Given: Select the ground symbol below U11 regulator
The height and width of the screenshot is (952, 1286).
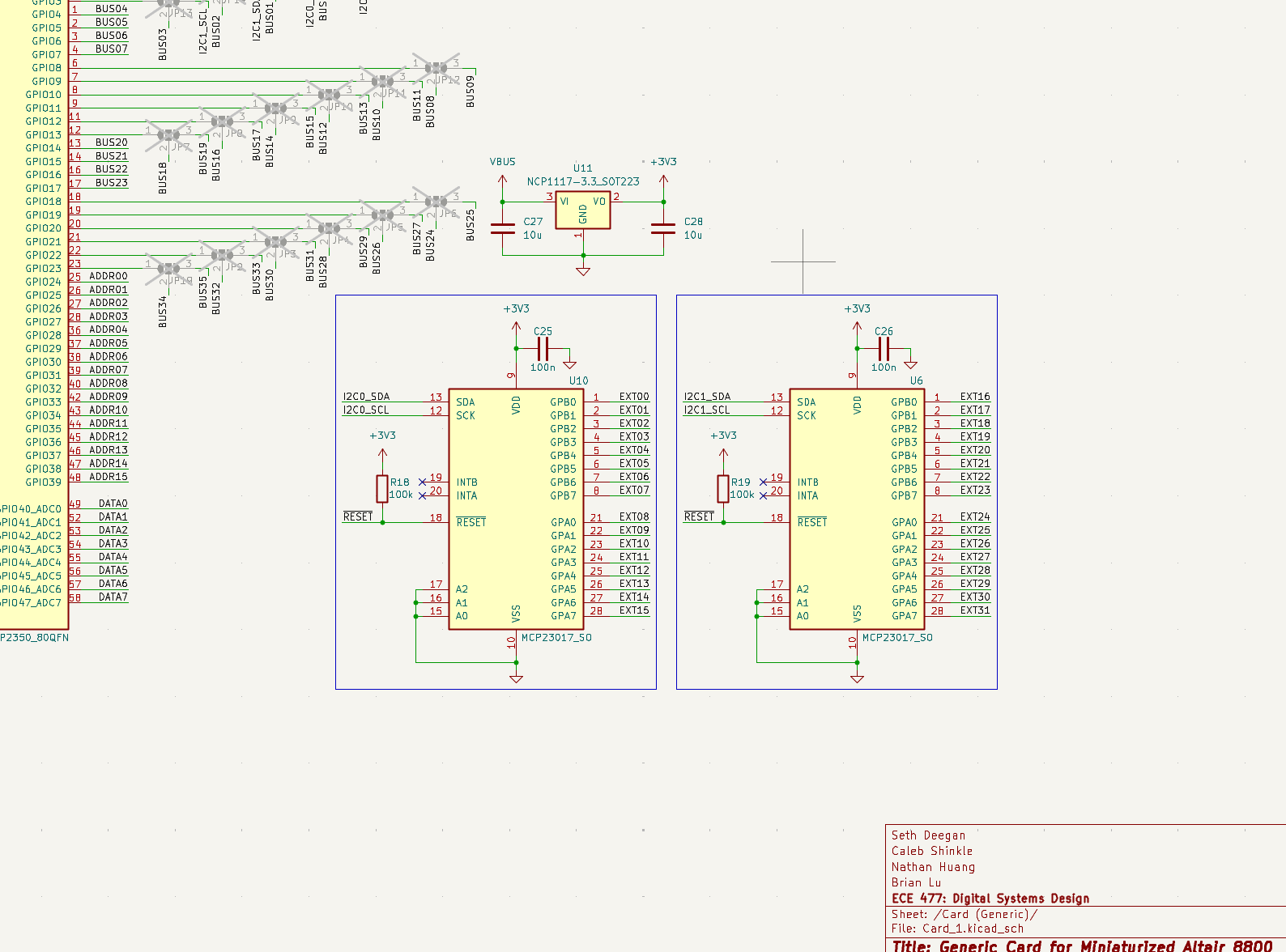Looking at the screenshot, I should tap(583, 271).
